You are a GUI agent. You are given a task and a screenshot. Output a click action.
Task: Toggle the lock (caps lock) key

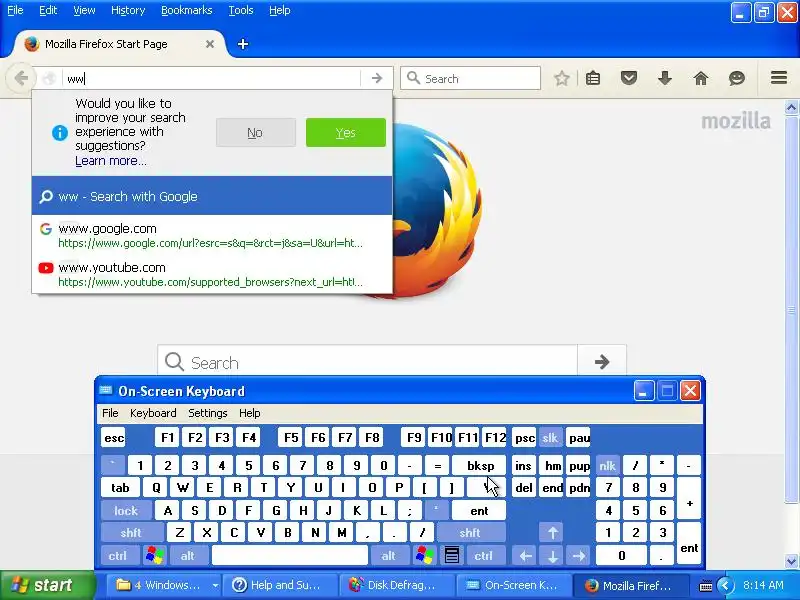[x=126, y=510]
